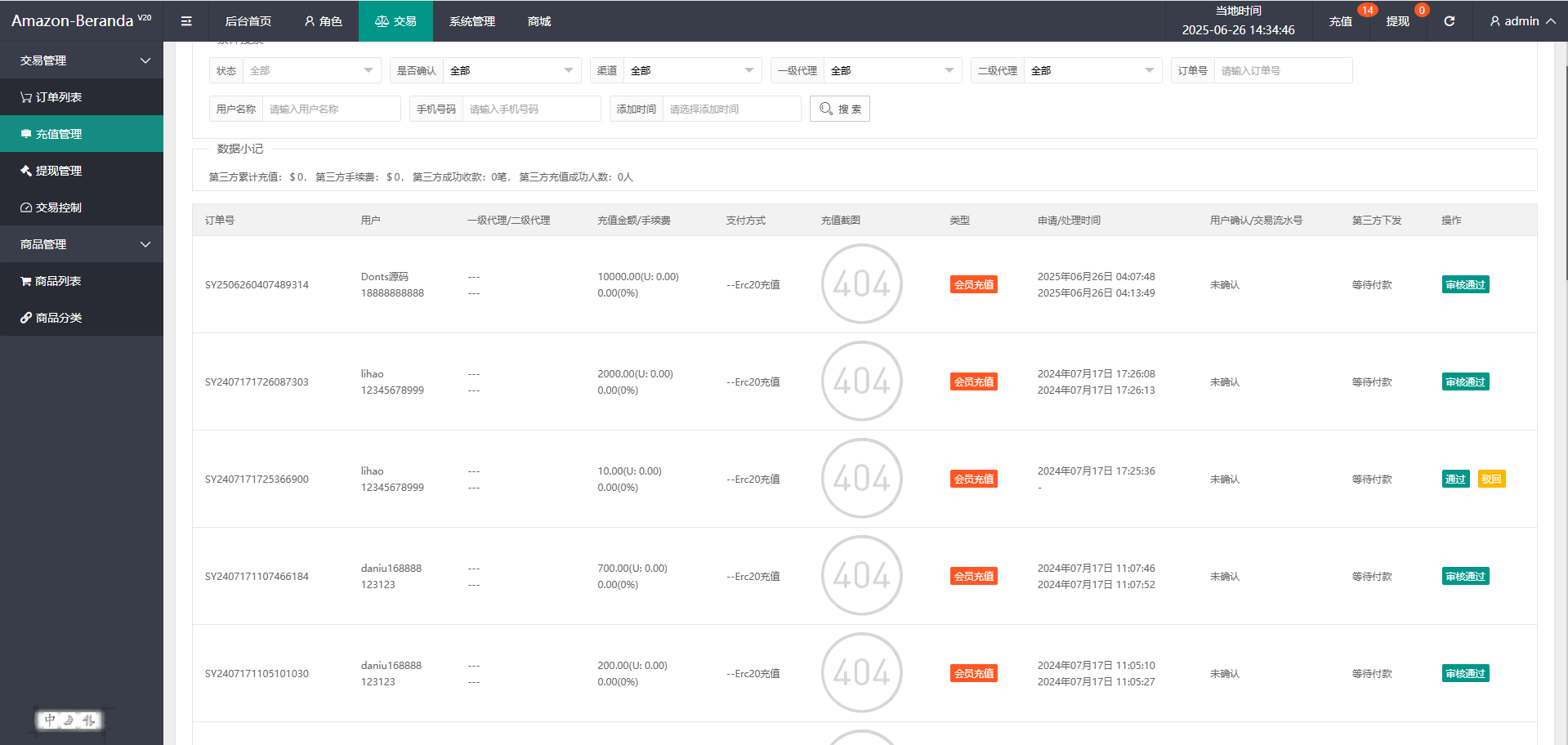Click 通过 for order SY2407171725366900
This screenshot has width=1568, height=745.
point(1455,480)
